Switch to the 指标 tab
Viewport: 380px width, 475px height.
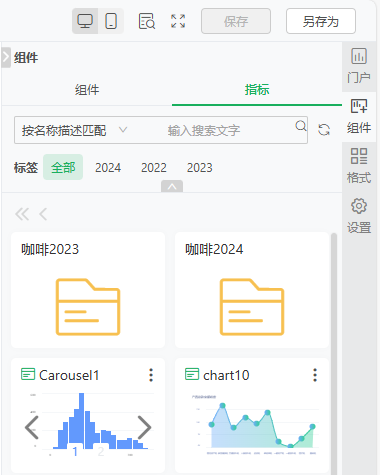pyautogui.click(x=257, y=90)
